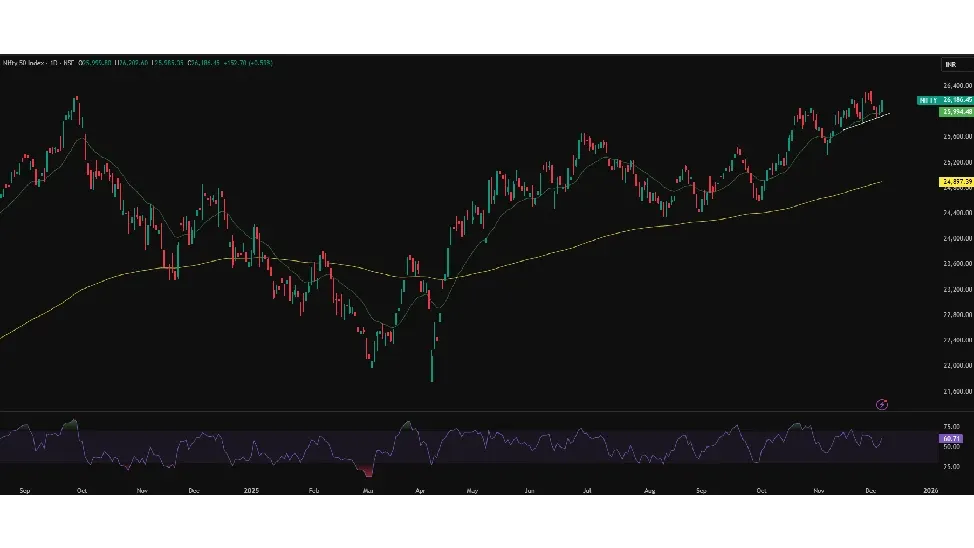Click the 2026 label on time axis
This screenshot has height=548, width=974.
click(x=931, y=491)
